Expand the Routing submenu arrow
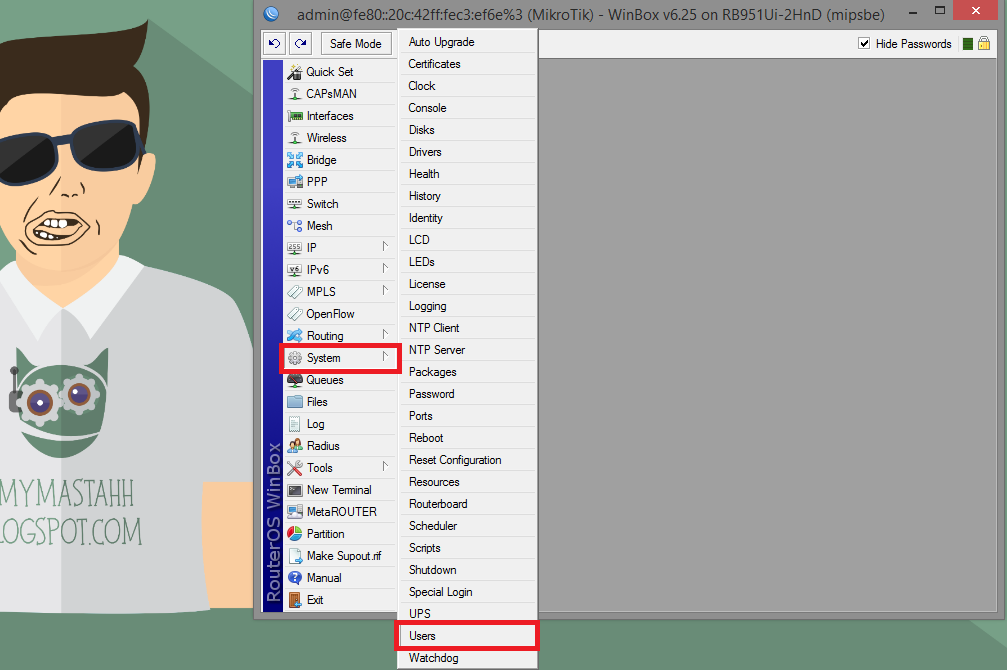Image resolution: width=1007 pixels, height=670 pixels. [385, 335]
